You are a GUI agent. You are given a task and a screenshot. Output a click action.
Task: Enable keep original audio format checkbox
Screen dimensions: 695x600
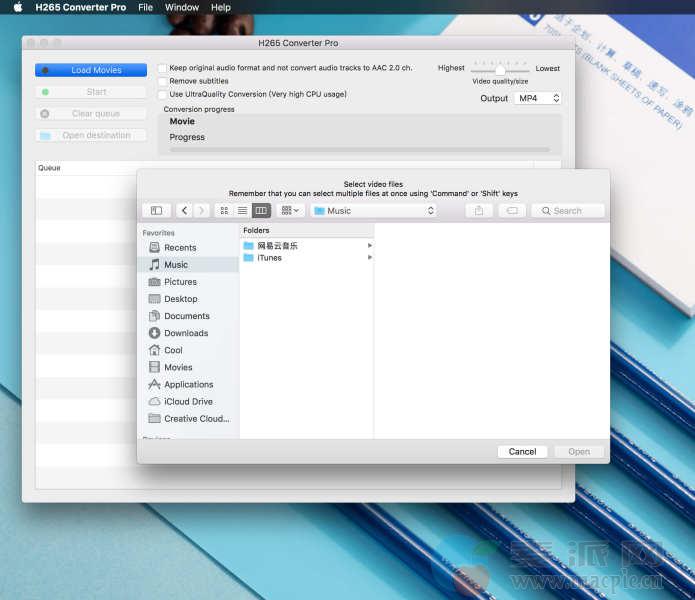click(162, 68)
